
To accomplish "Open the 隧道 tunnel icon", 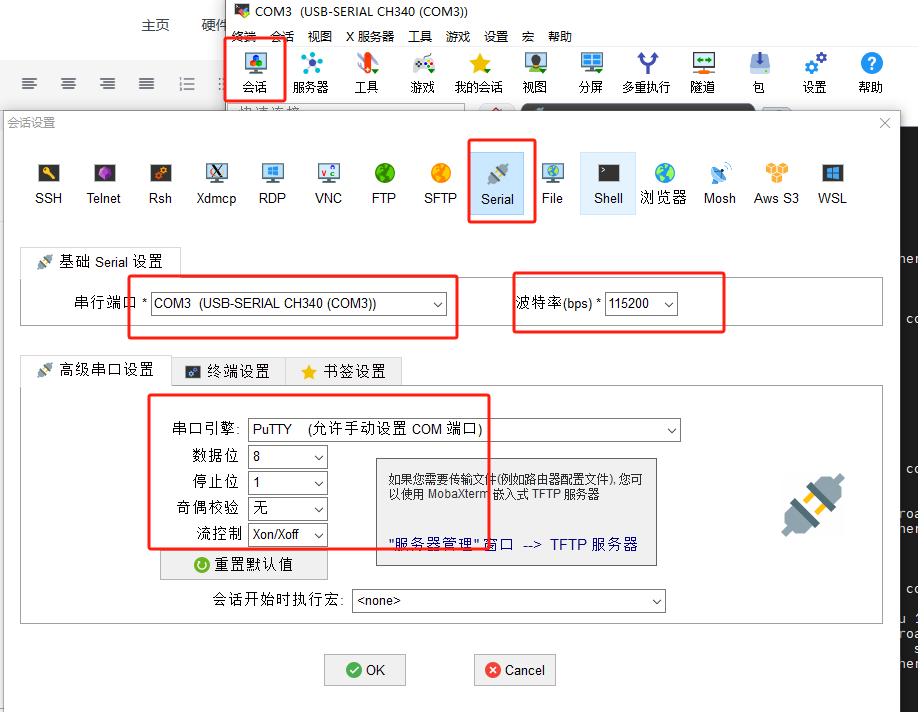I will (703, 72).
